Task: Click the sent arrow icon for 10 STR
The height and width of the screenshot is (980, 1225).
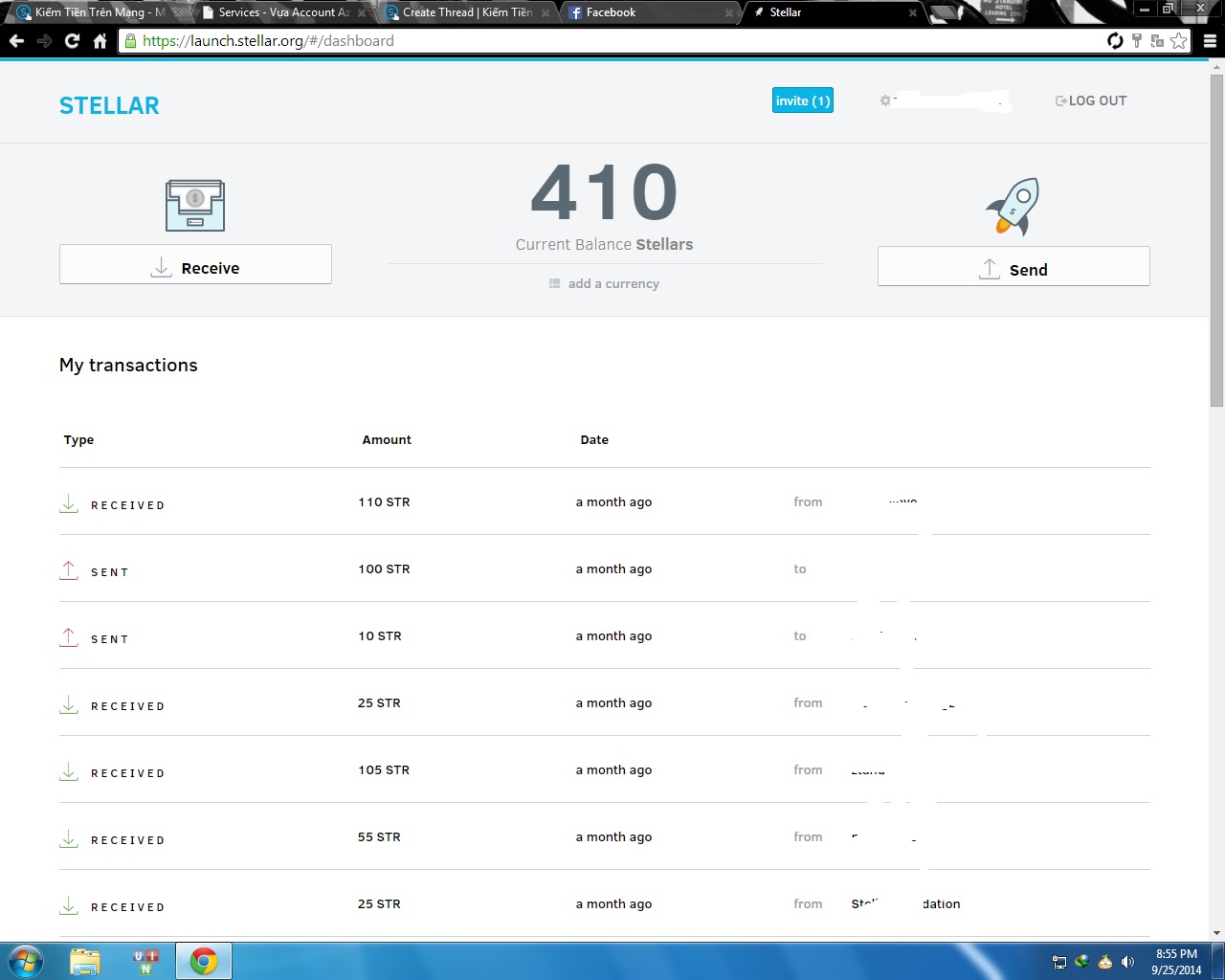Action: pyautogui.click(x=69, y=637)
